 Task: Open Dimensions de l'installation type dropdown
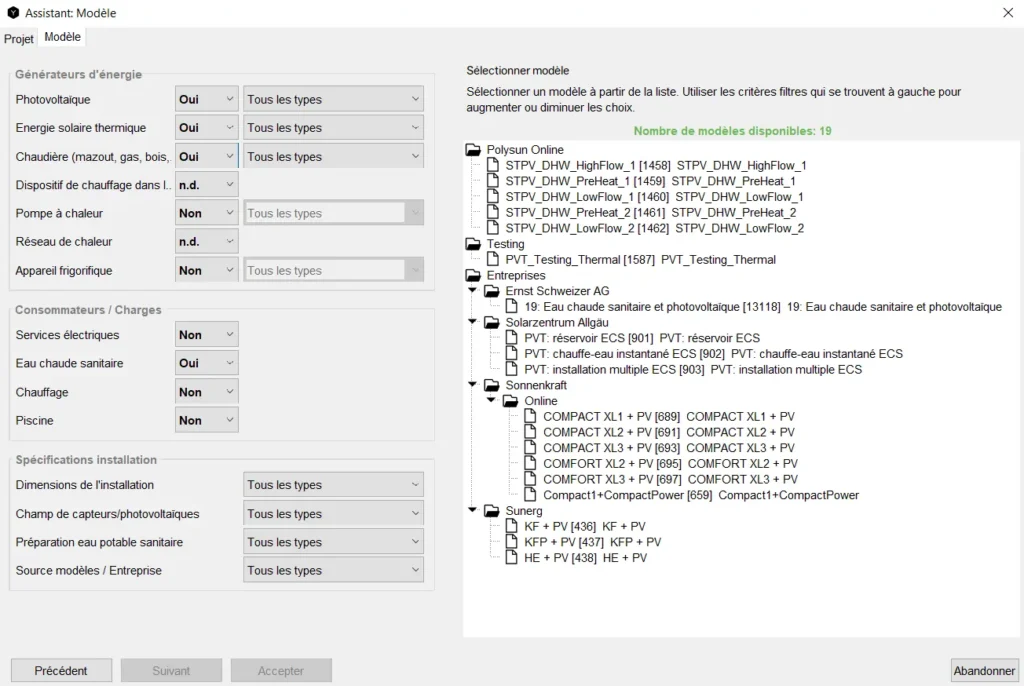(333, 485)
